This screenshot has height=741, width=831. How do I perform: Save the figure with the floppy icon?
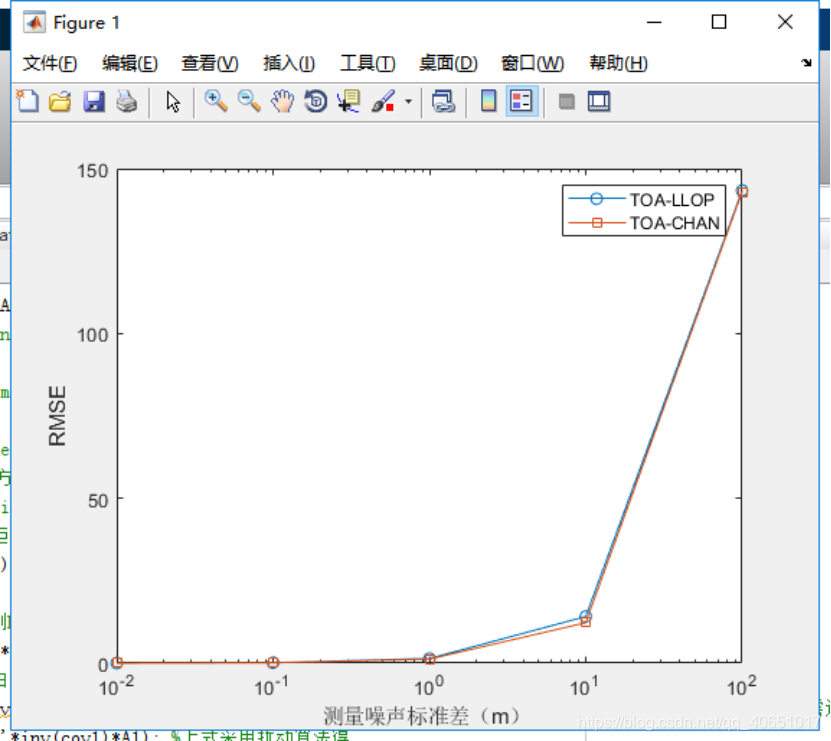pyautogui.click(x=94, y=101)
